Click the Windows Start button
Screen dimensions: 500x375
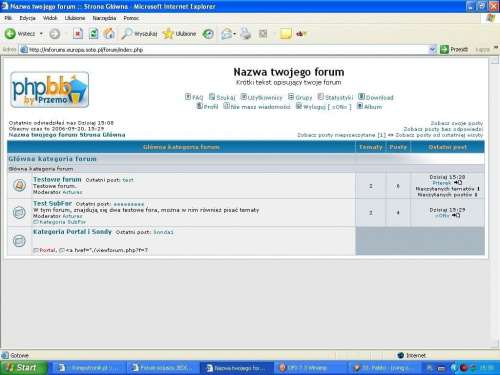pyautogui.click(x=23, y=368)
